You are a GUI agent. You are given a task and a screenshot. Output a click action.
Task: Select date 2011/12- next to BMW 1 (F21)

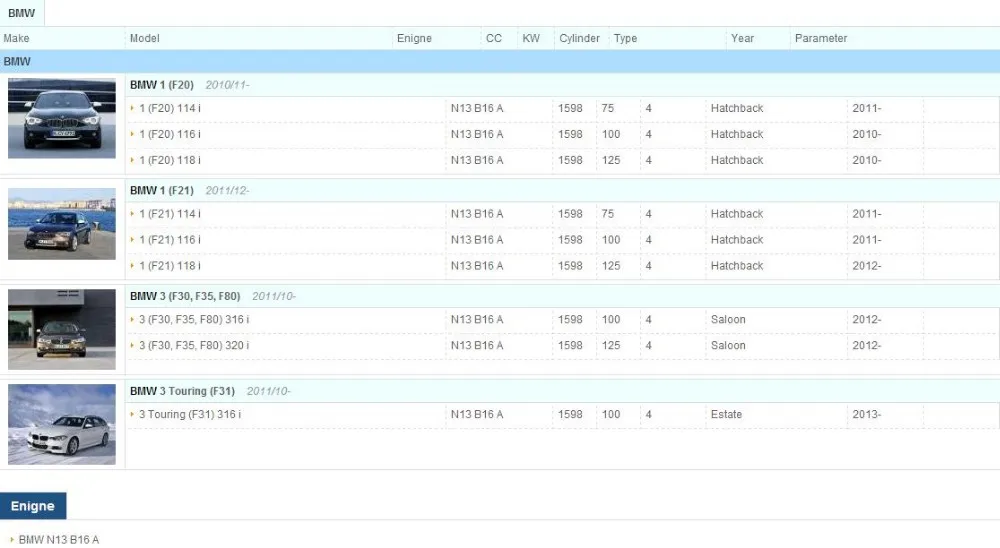(x=227, y=191)
